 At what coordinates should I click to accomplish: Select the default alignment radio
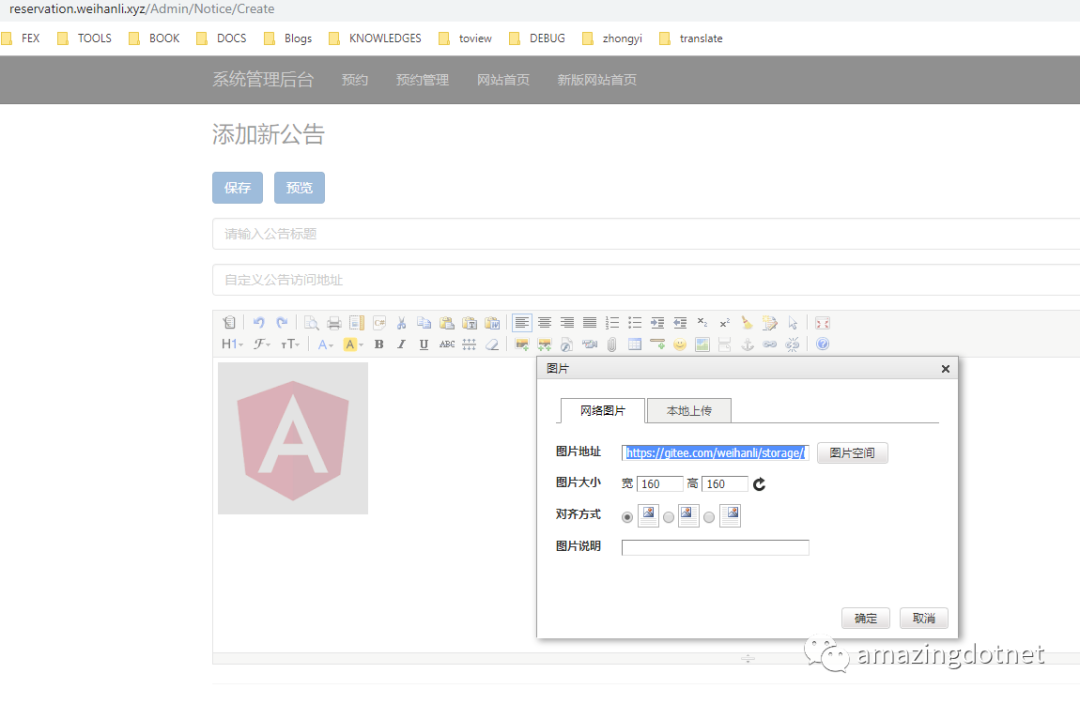tap(627, 517)
